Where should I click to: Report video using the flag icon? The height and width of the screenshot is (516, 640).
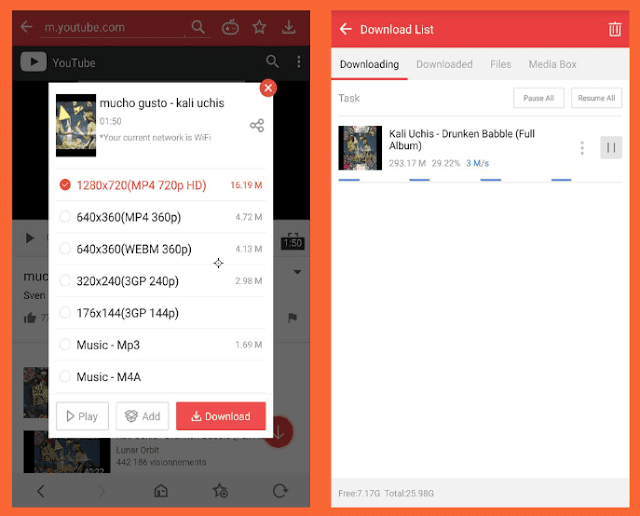(292, 318)
